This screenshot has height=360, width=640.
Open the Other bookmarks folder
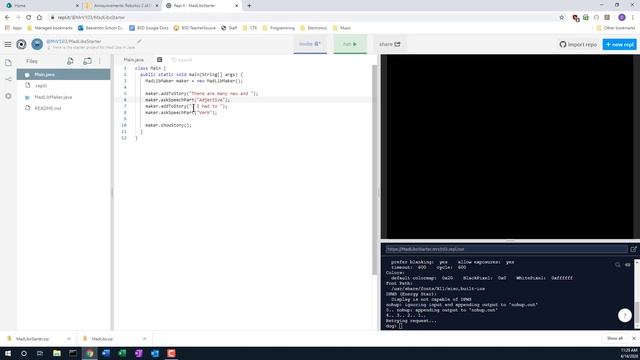[616, 28]
